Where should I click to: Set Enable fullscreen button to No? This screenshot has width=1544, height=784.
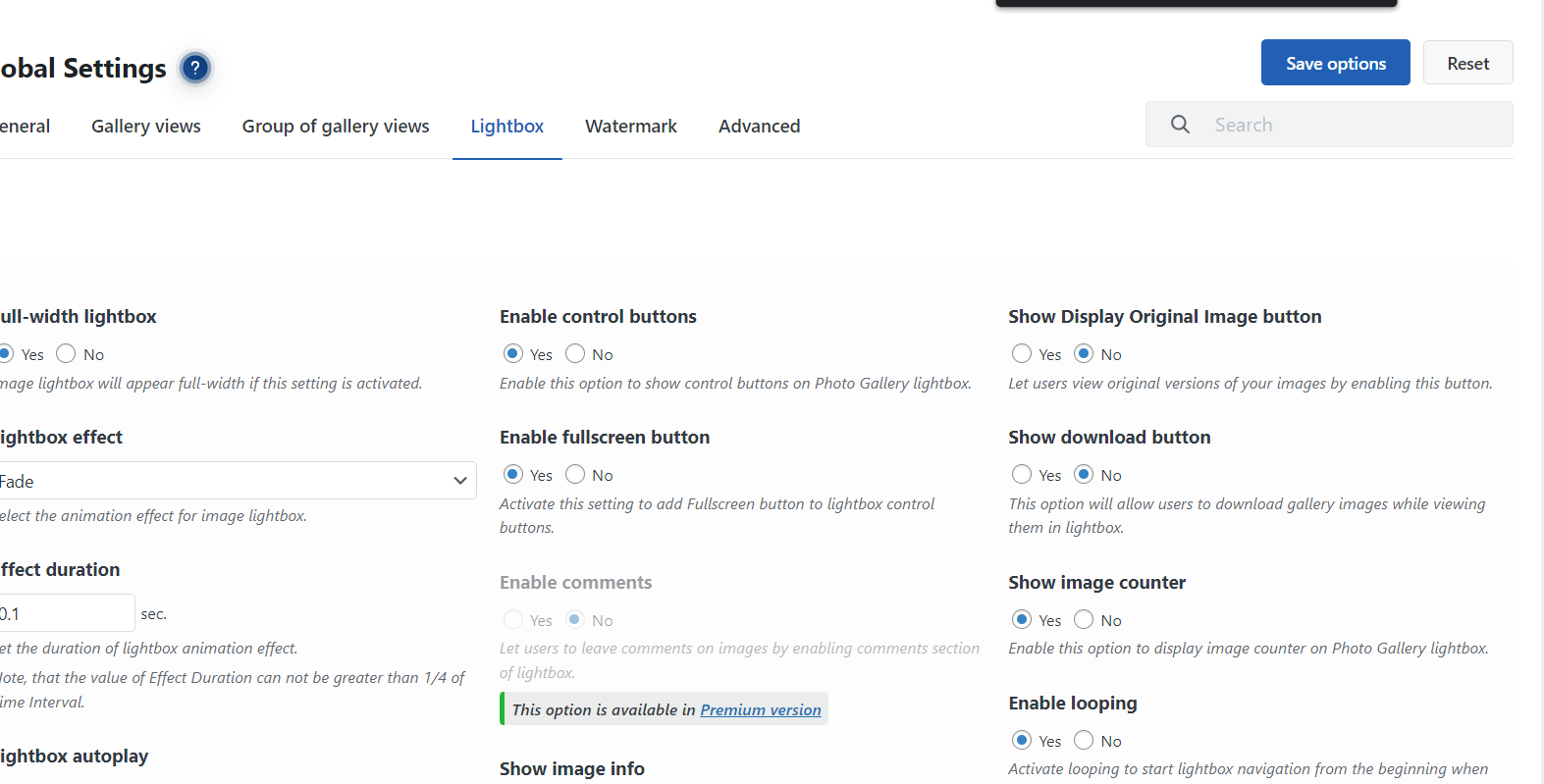click(575, 474)
